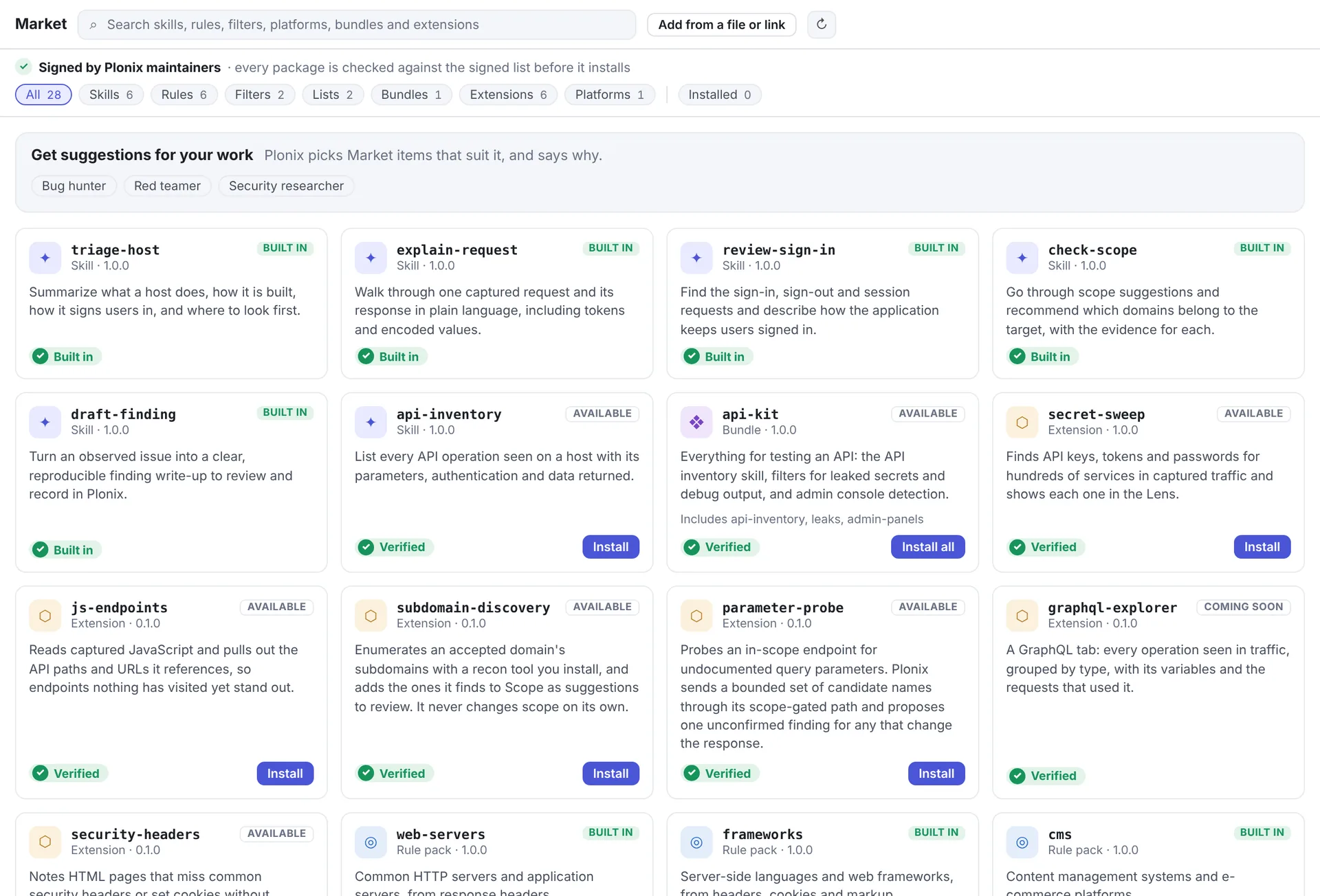Click the frameworks rule pack icon
This screenshot has height=896, width=1320.
pyautogui.click(x=696, y=842)
